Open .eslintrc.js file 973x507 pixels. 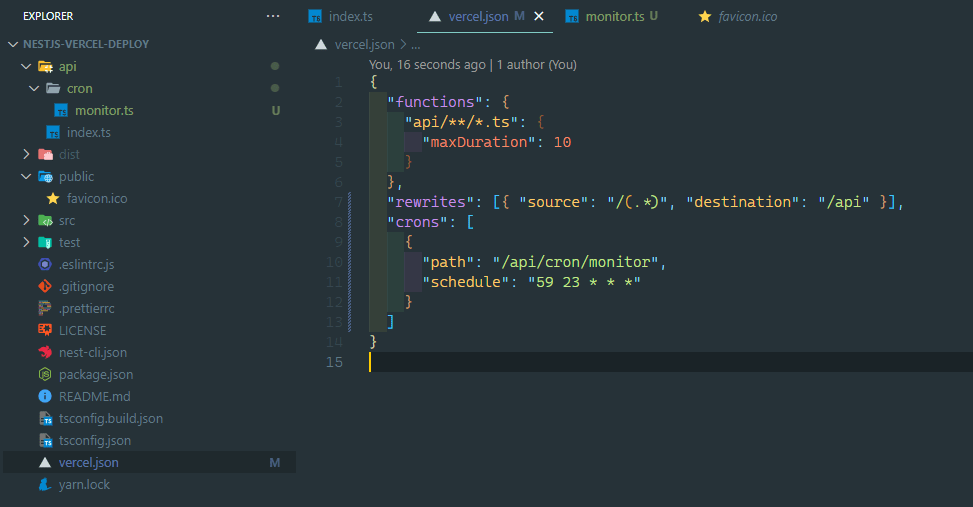[86, 264]
